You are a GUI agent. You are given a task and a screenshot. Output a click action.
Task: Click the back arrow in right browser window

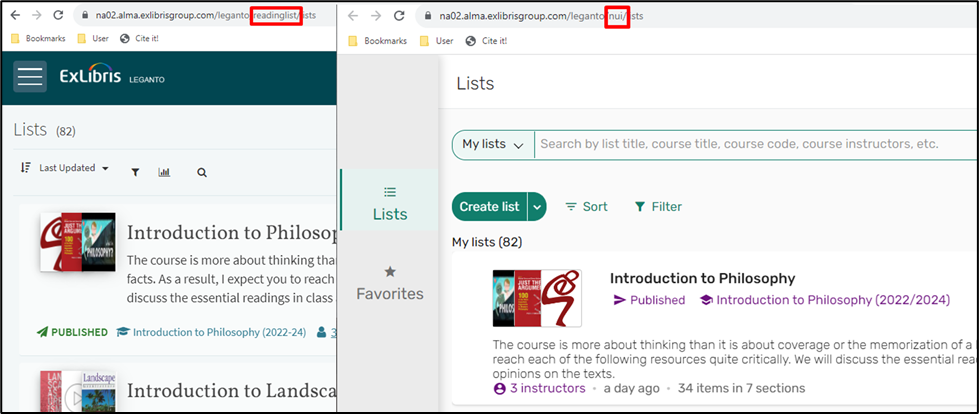353,16
